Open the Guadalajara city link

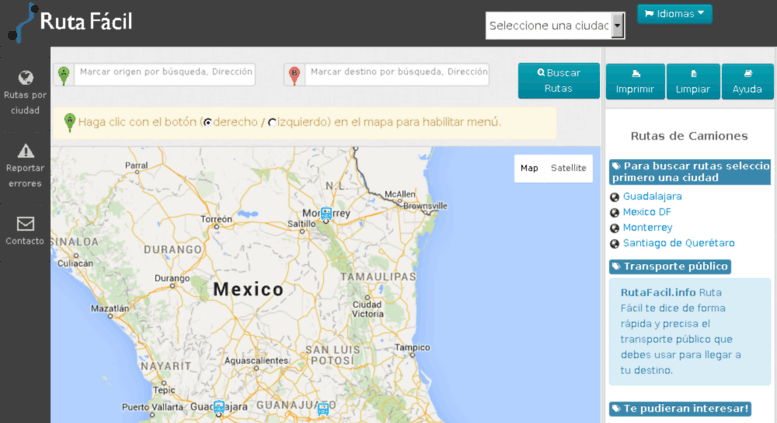pos(652,197)
